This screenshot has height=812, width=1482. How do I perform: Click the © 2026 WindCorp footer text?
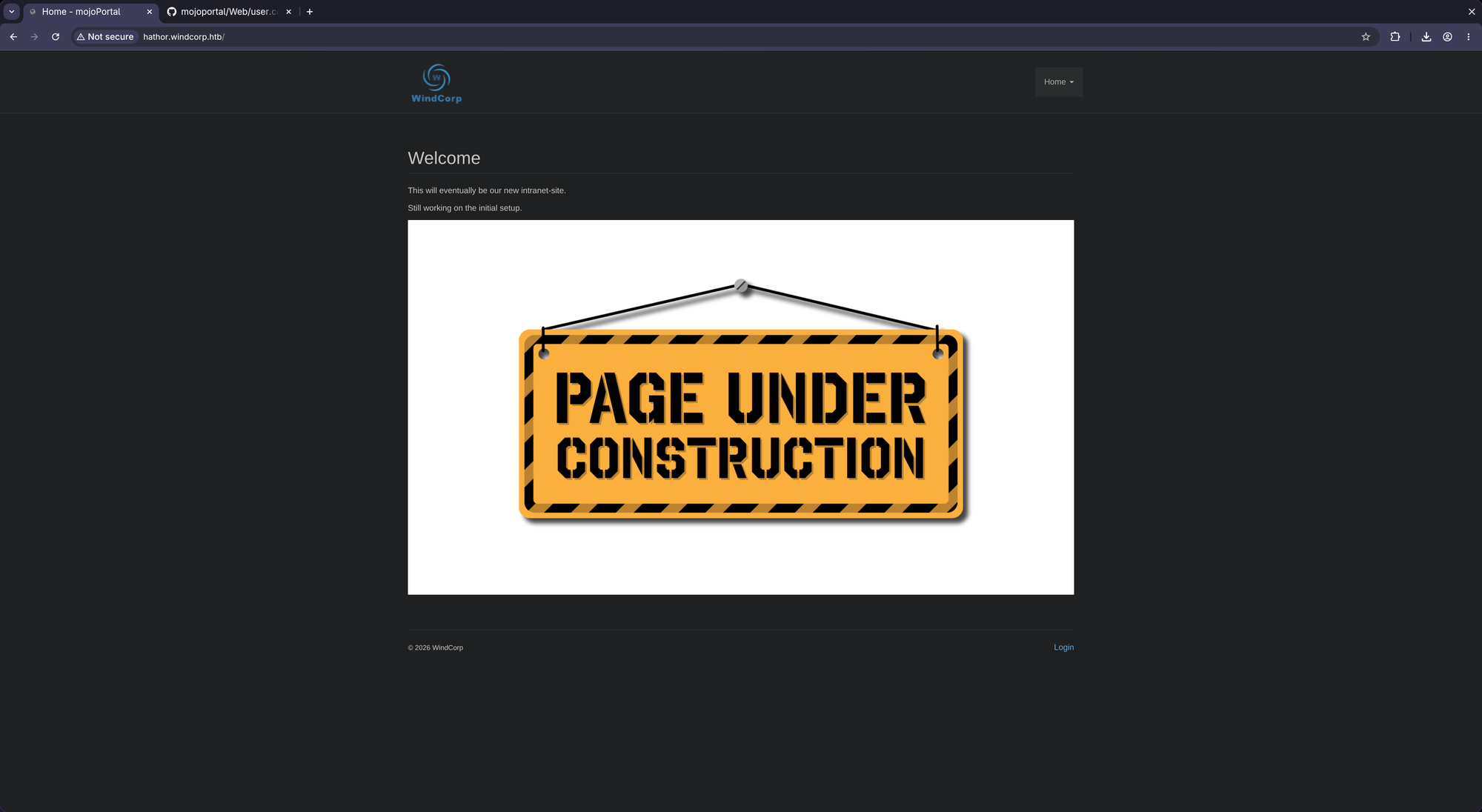click(x=436, y=648)
